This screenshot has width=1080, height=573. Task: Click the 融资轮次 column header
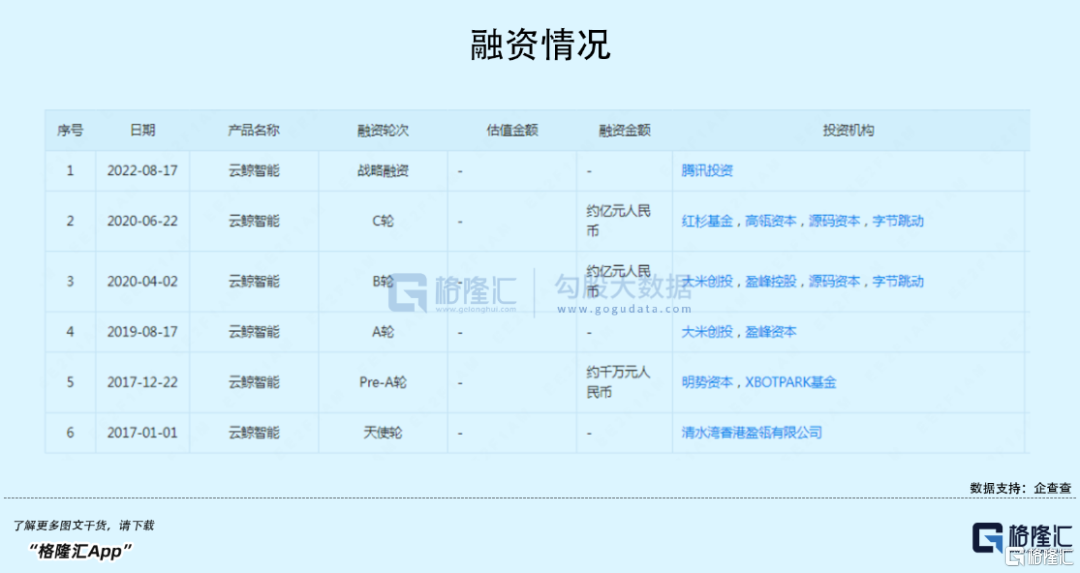pos(383,130)
